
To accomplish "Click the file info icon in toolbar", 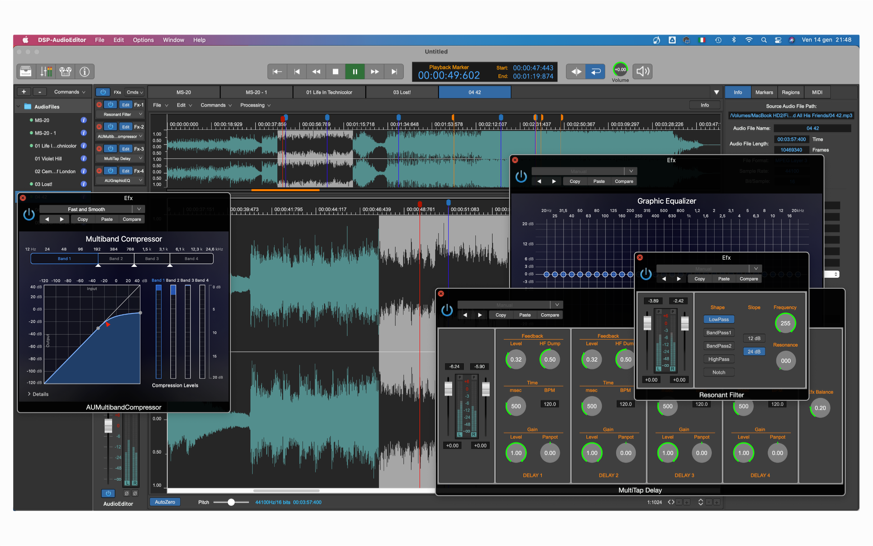I will [84, 72].
